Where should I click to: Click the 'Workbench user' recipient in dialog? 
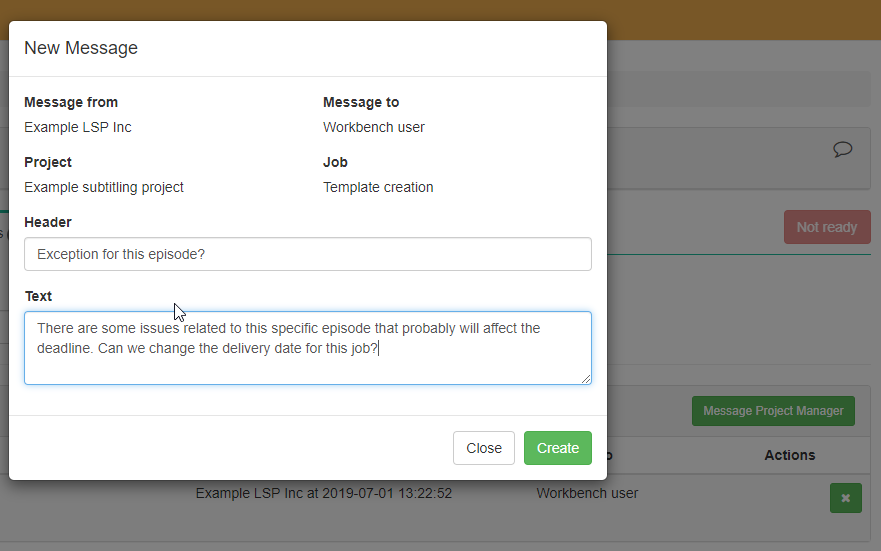[x=374, y=127]
